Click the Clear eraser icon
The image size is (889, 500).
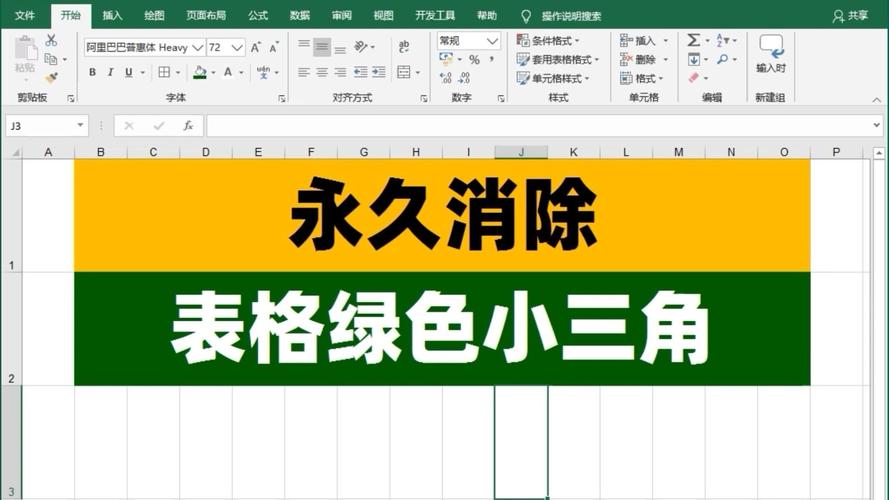pos(694,78)
